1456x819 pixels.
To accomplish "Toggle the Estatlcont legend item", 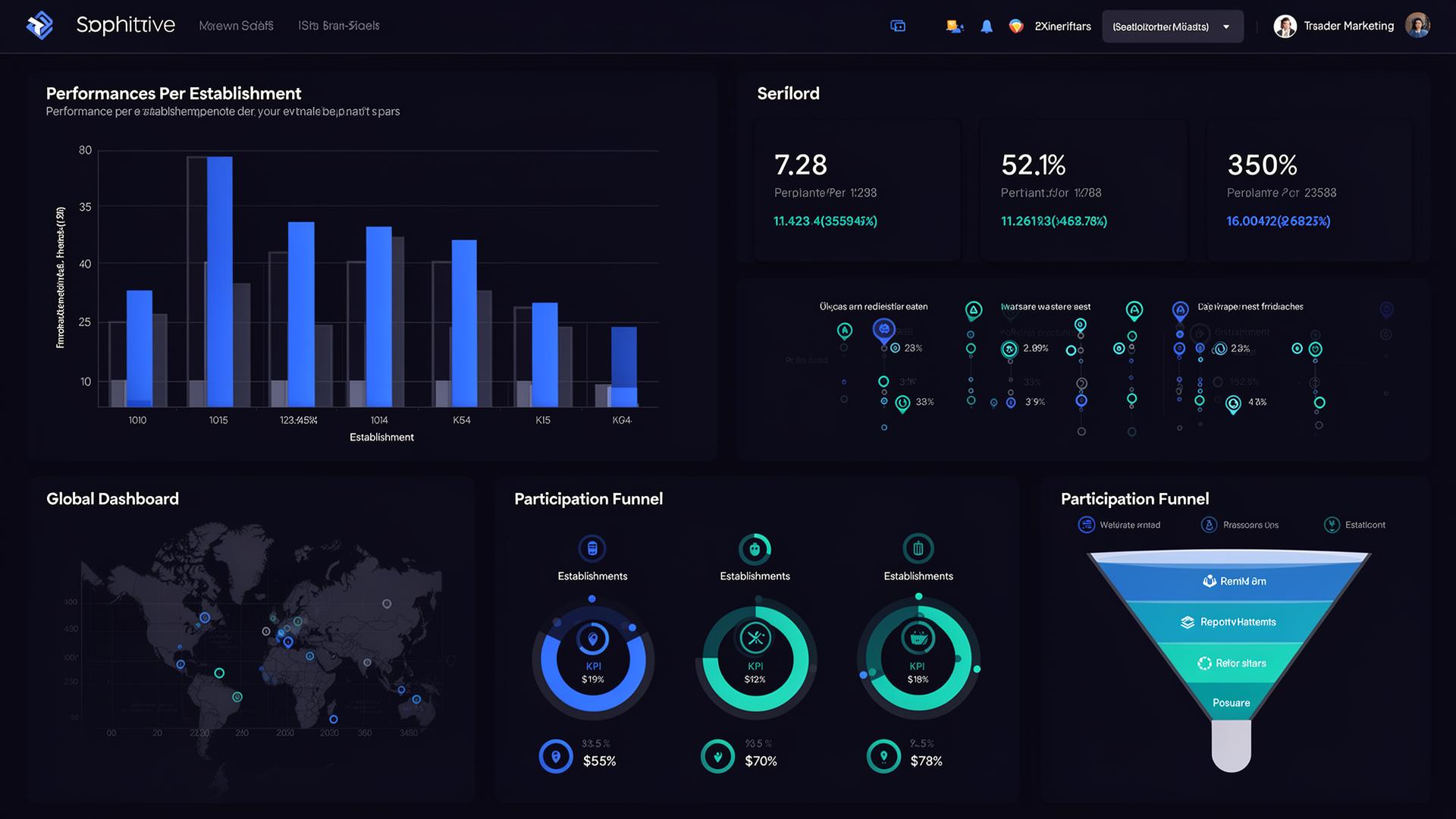I will pyautogui.click(x=1354, y=525).
